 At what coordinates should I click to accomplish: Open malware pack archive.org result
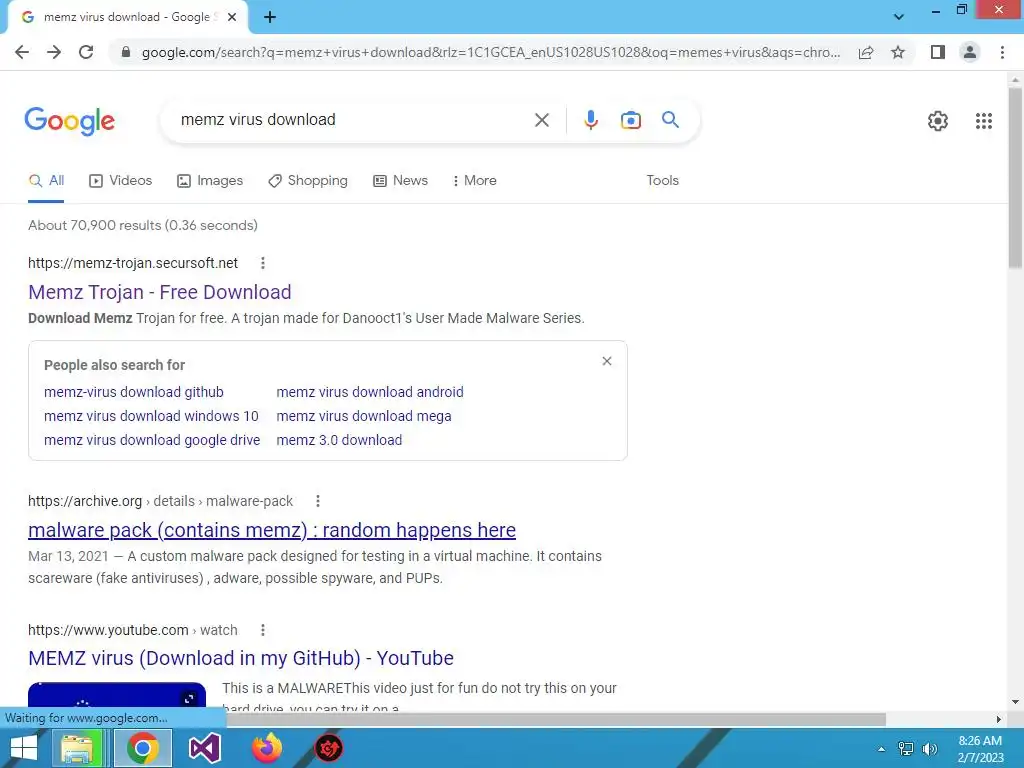coord(272,530)
